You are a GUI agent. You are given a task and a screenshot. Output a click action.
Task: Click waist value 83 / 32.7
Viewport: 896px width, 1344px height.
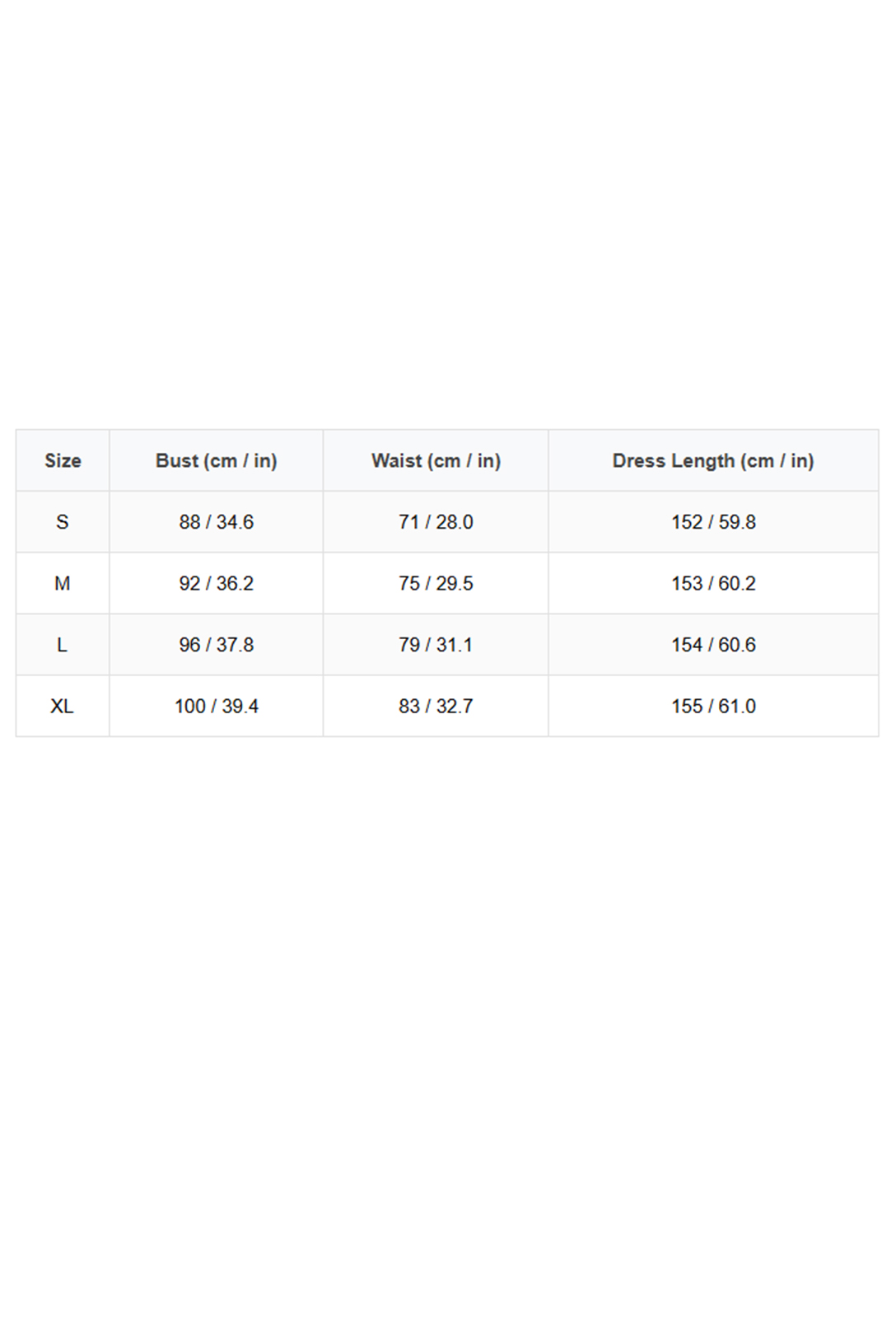click(436, 707)
